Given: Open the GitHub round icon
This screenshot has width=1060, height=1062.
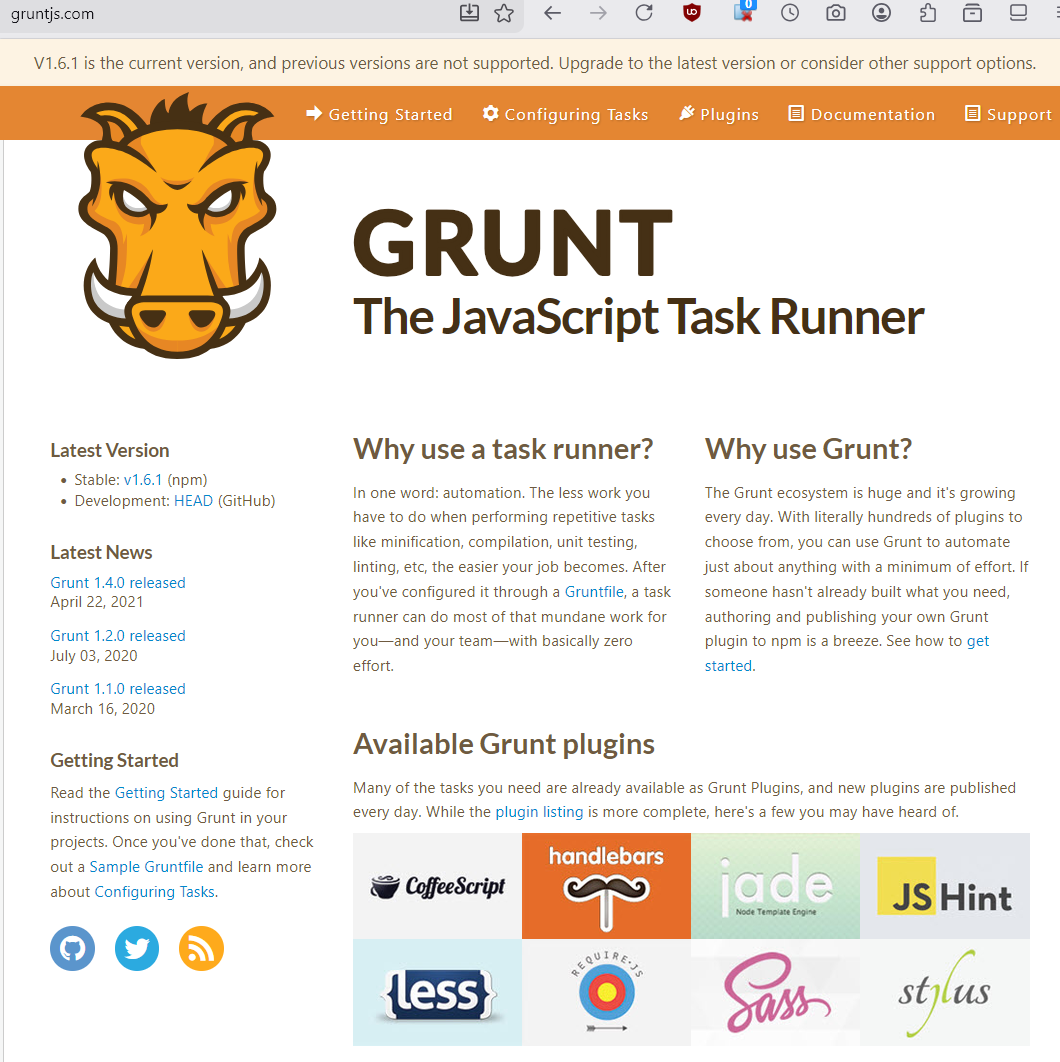Looking at the screenshot, I should point(72,948).
